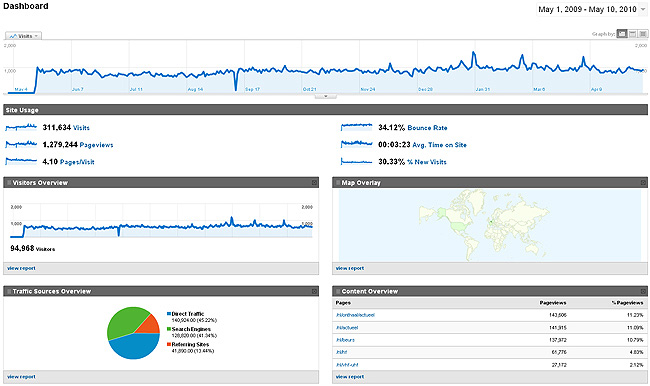Click the orange Referring Sites legend color square
This screenshot has height=386, width=650.
[169, 345]
